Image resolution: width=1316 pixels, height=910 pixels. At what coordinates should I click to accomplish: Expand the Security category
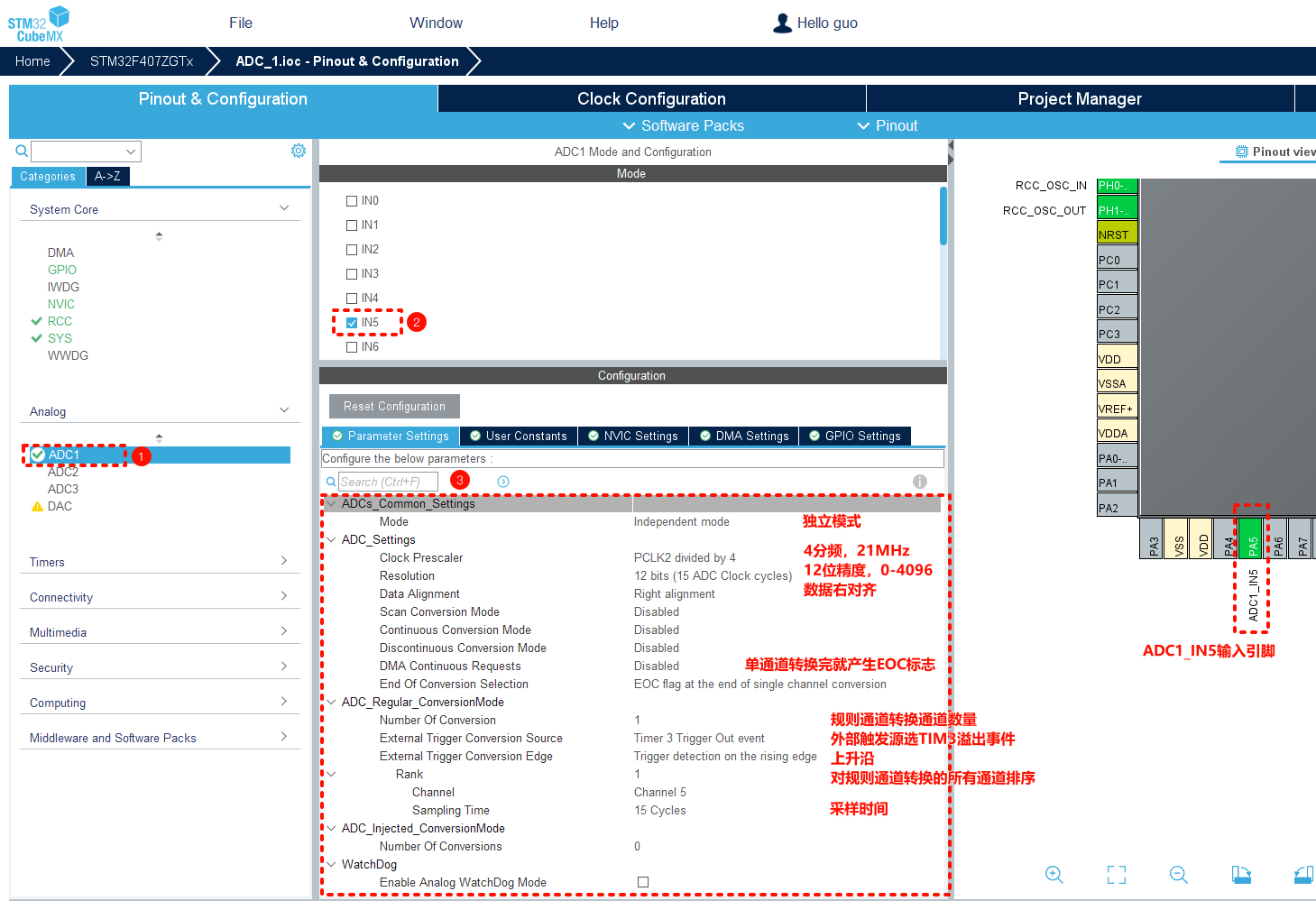click(x=284, y=666)
